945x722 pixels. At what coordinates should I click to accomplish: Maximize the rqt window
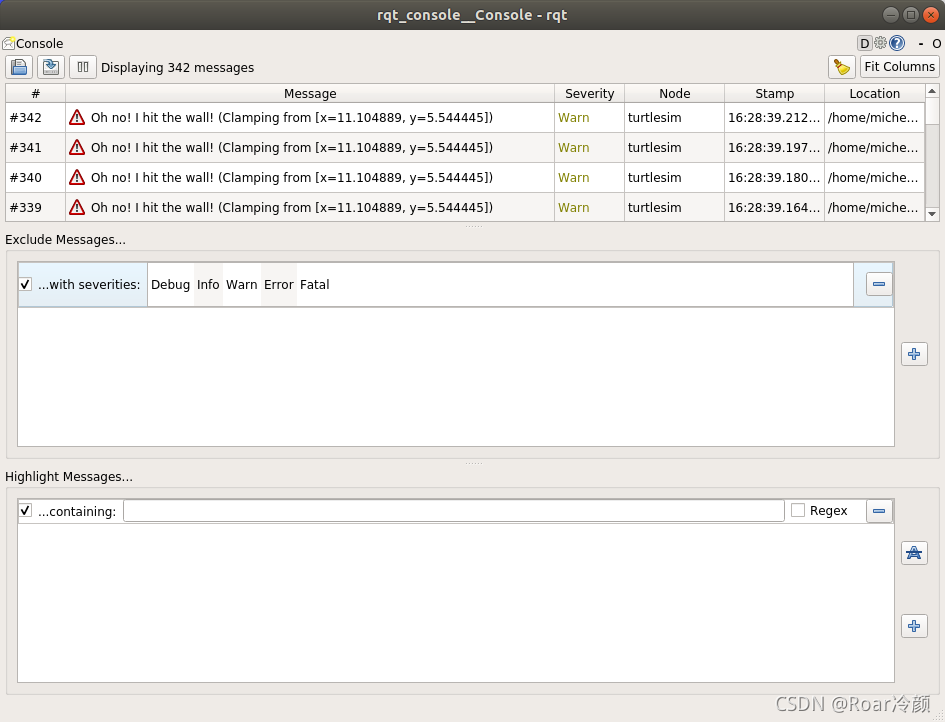911,14
